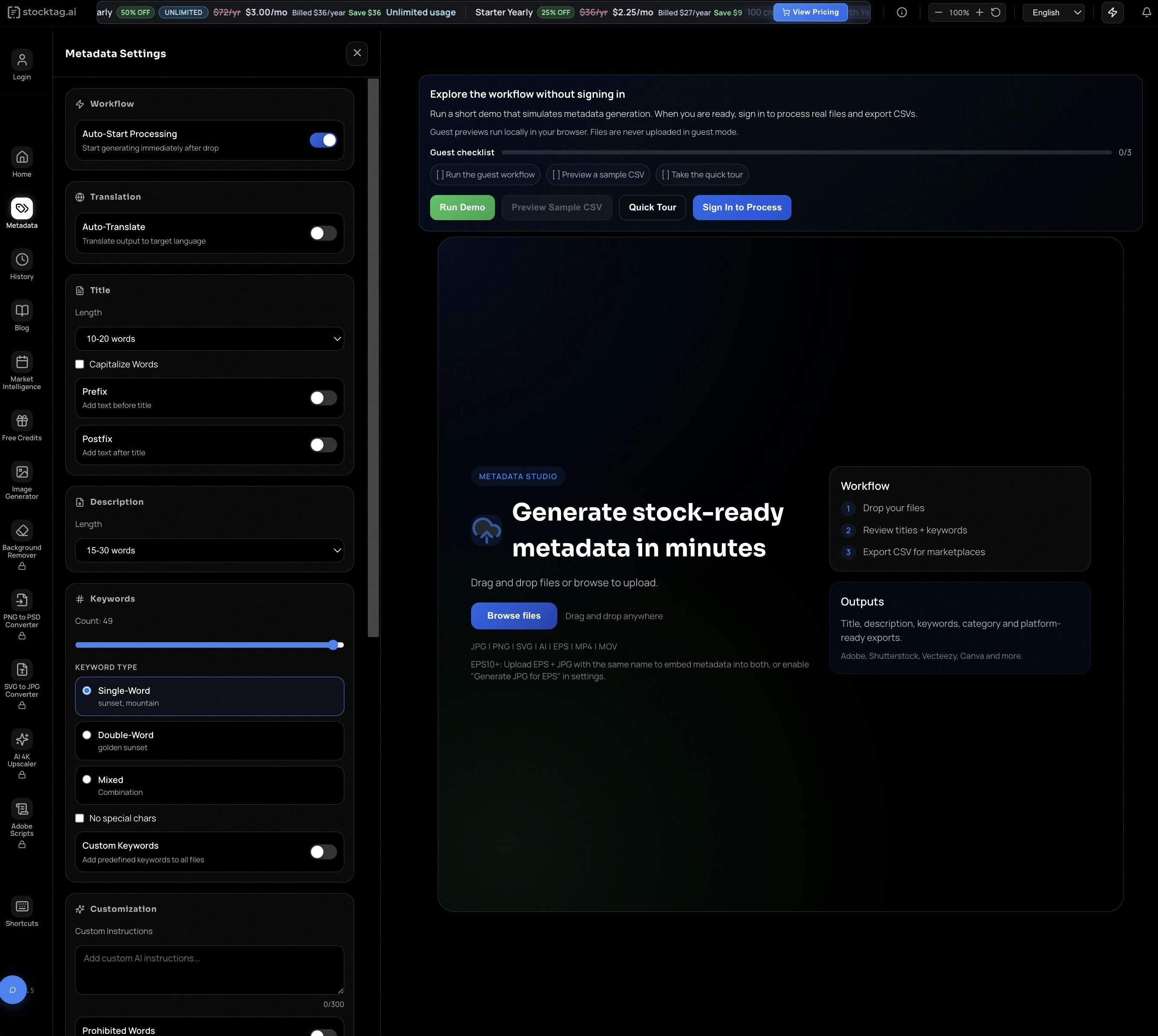The image size is (1158, 1036).
Task: Open the English language selector
Action: coord(1053,12)
